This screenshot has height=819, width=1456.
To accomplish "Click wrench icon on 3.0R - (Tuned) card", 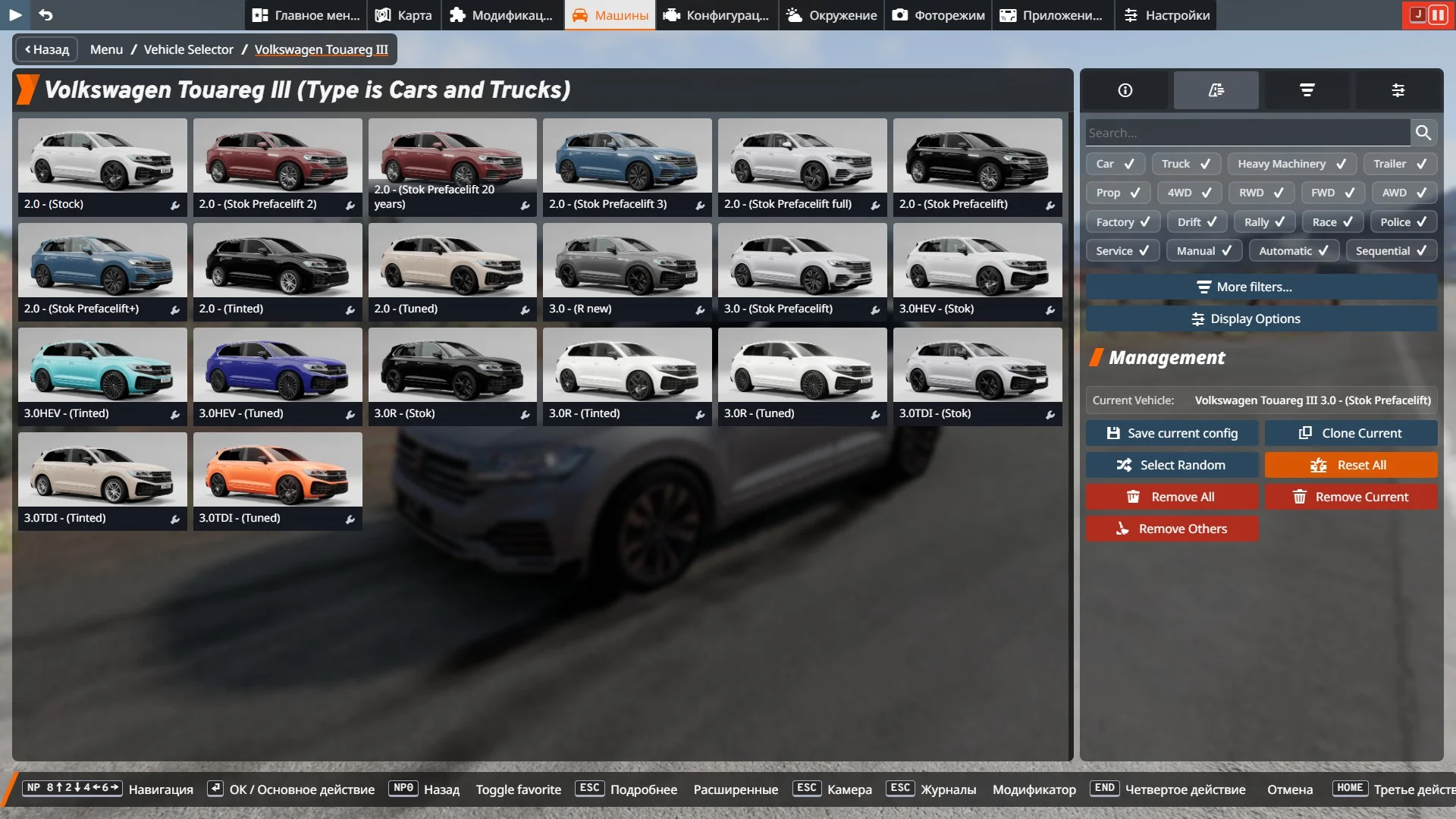I will tap(875, 415).
